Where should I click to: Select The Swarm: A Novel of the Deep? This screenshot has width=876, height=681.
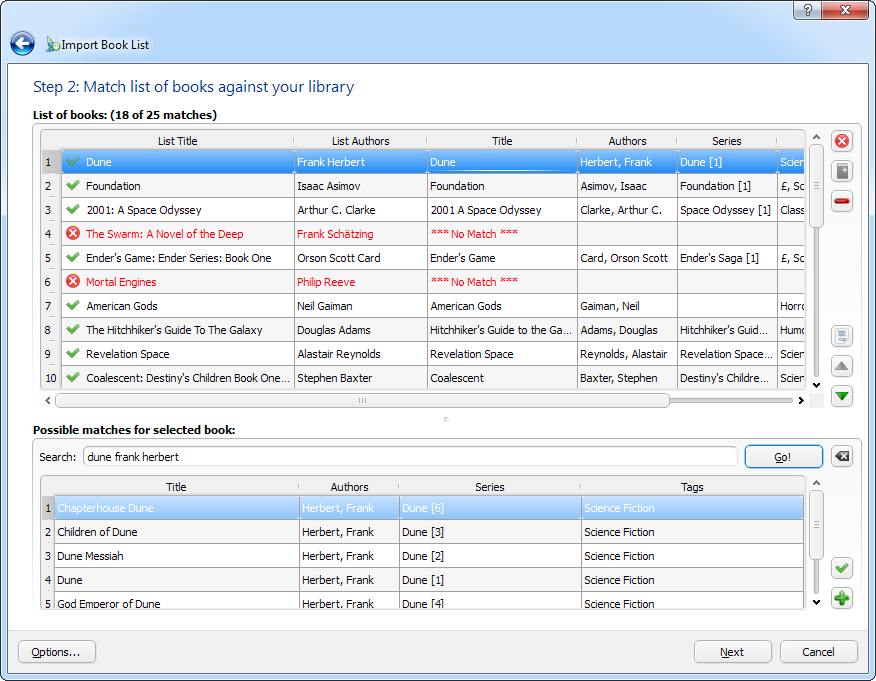164,234
